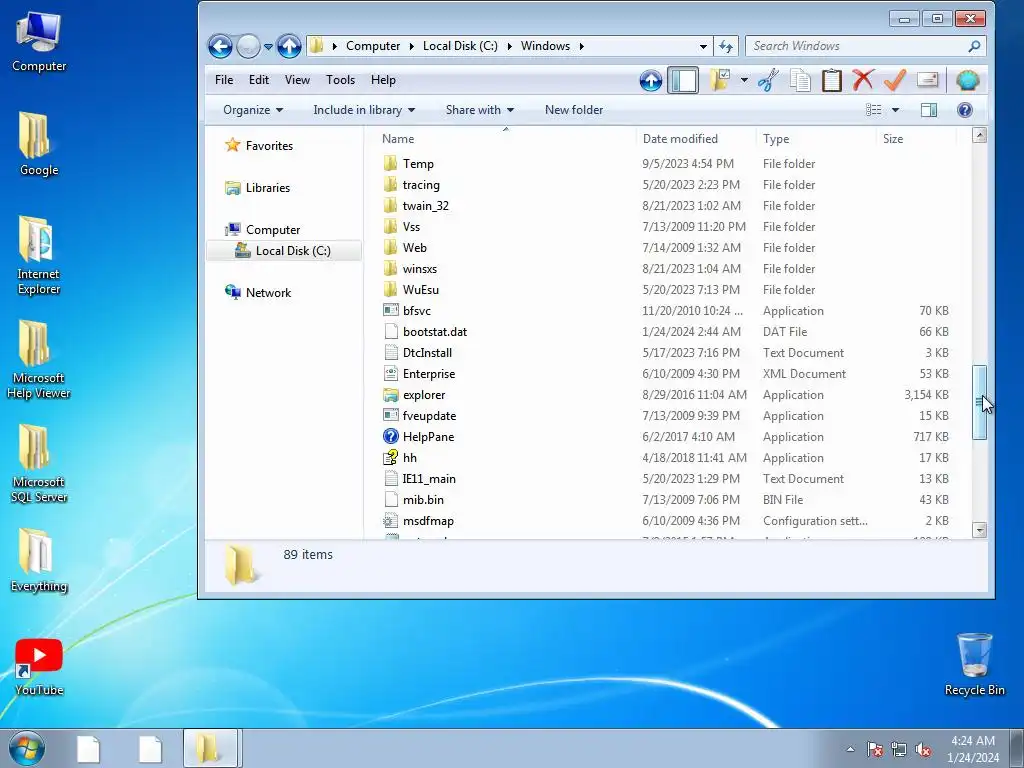Image resolution: width=1024 pixels, height=768 pixels.
Task: Open the Tools menu
Action: click(340, 80)
